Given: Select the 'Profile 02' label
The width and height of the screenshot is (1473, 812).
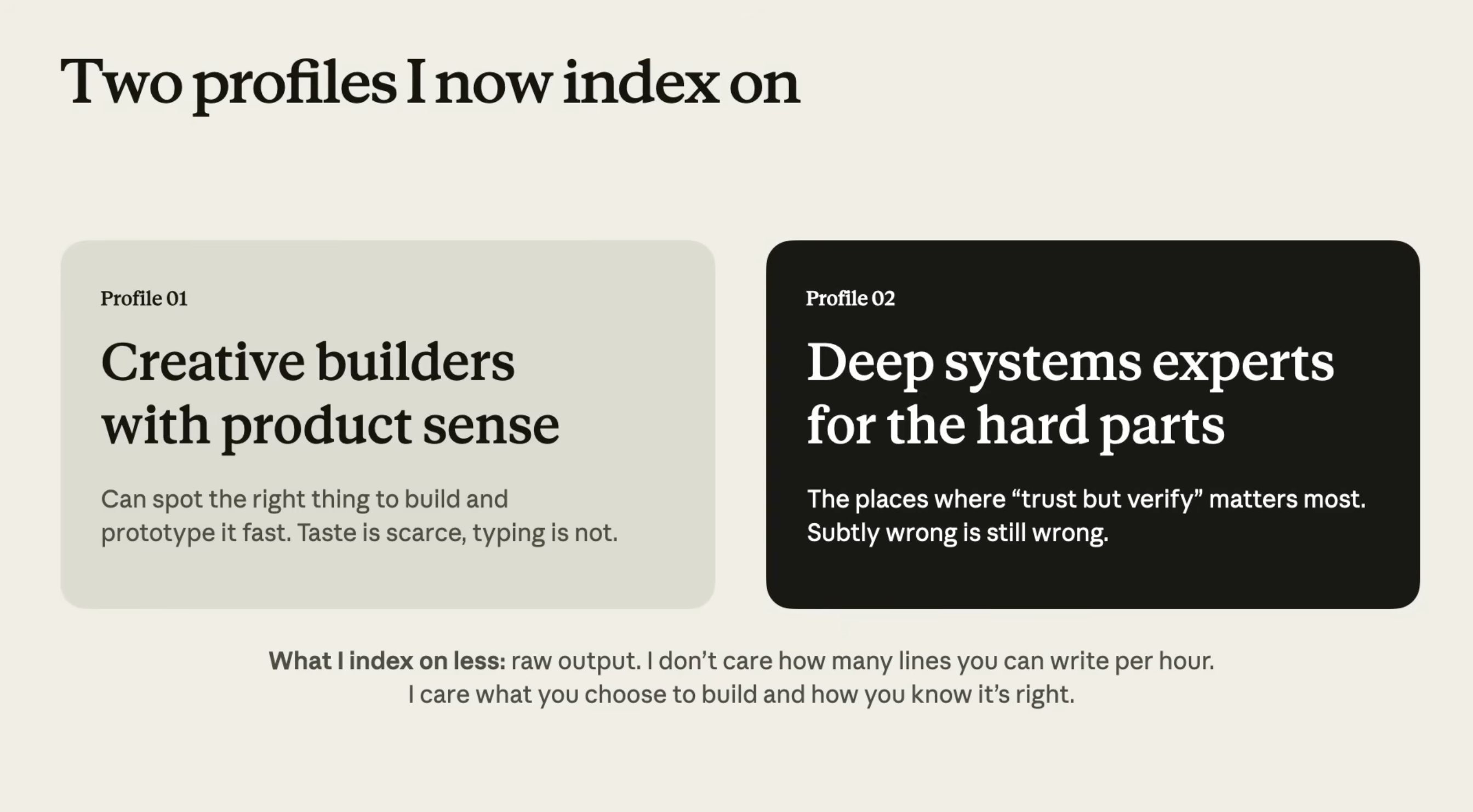Looking at the screenshot, I should pyautogui.click(x=850, y=299).
